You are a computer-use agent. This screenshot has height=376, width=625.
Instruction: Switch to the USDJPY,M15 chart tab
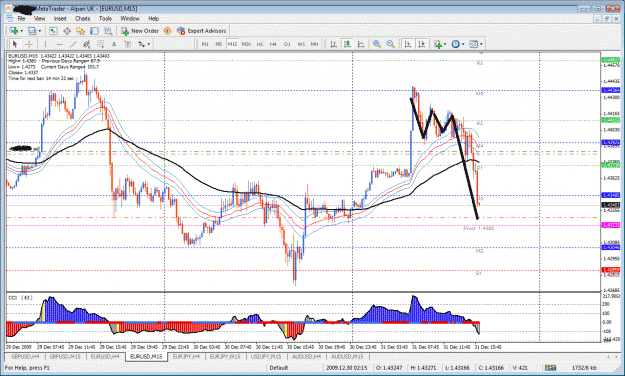point(266,356)
